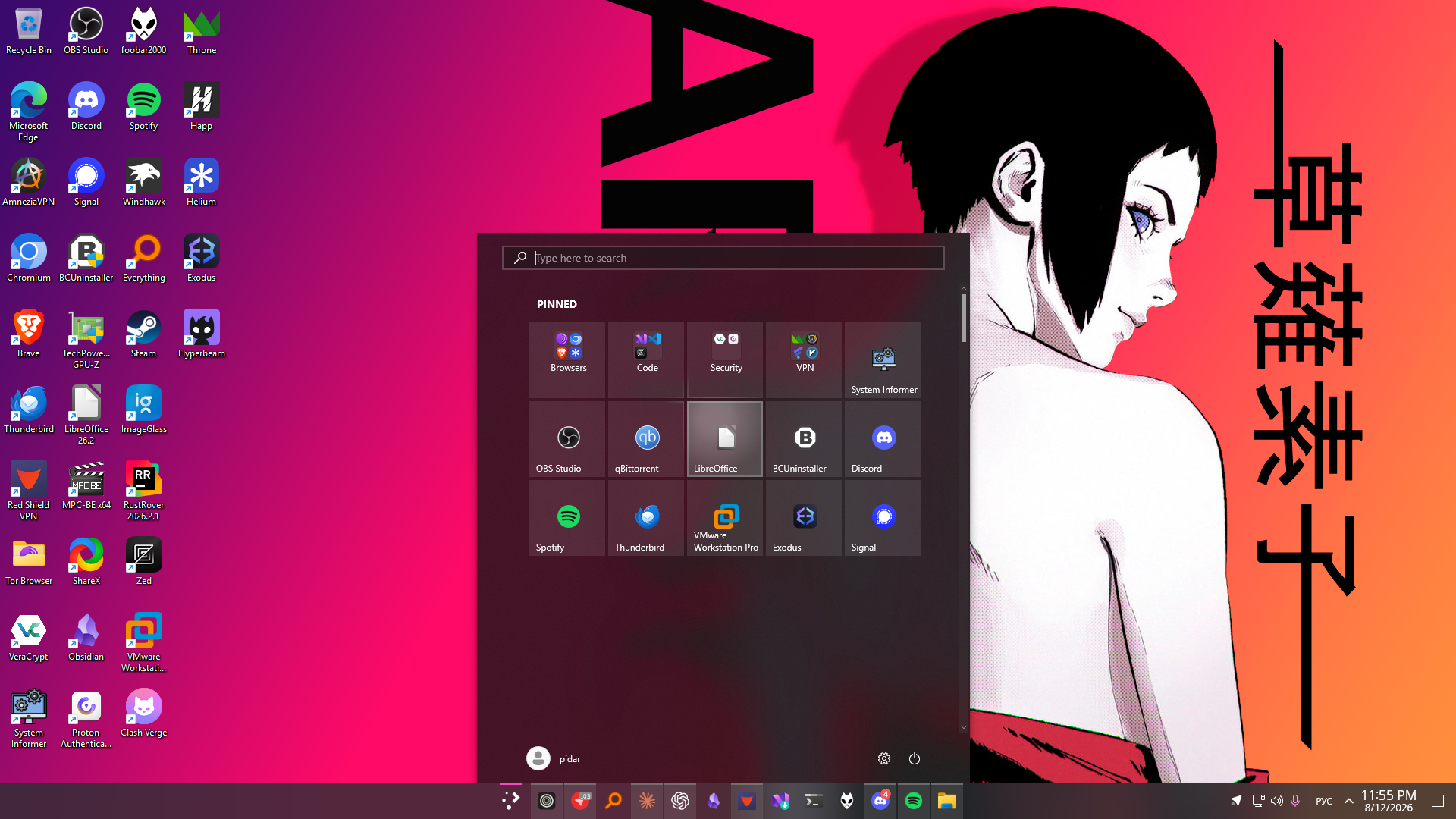Select the Windhawk desktop shortcut
Image resolution: width=1456 pixels, height=819 pixels.
(x=144, y=183)
